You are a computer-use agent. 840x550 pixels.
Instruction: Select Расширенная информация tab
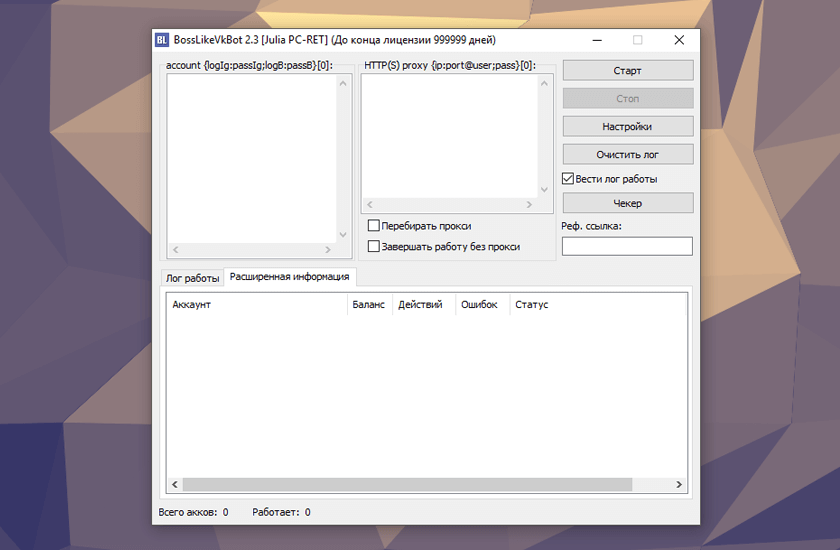point(289,276)
